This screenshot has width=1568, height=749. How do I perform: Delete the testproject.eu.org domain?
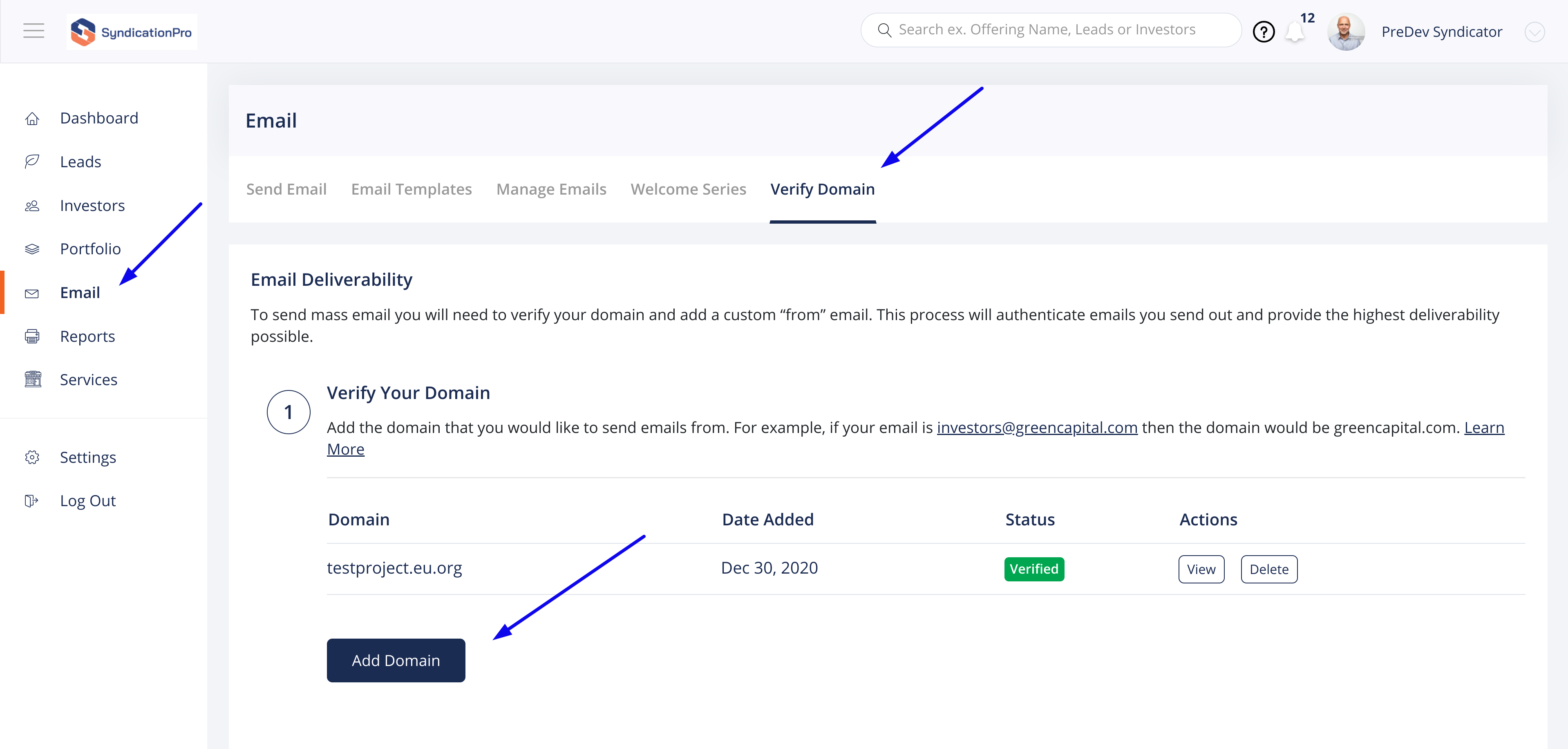pos(1268,570)
